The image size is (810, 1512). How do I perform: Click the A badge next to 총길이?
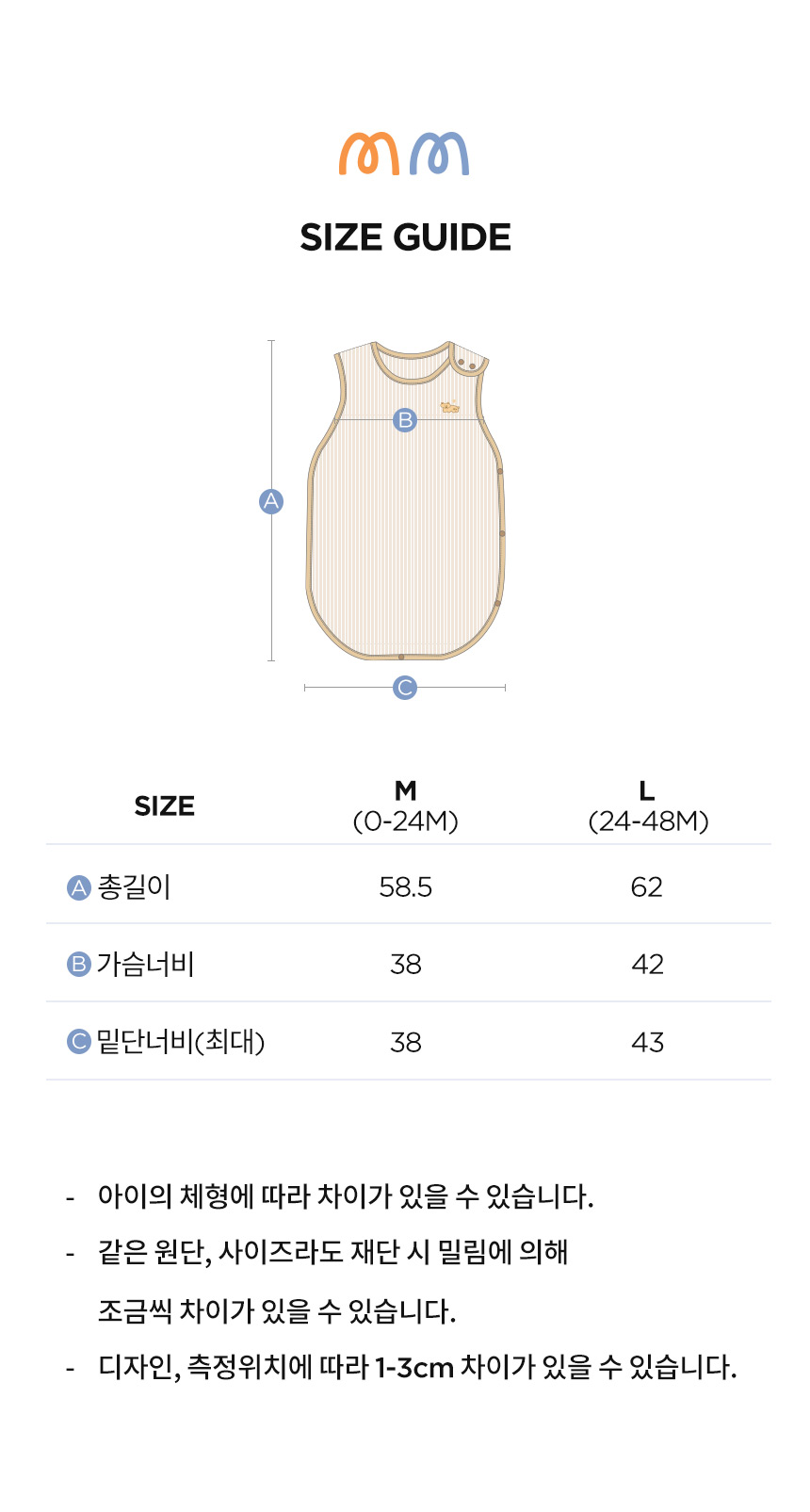[x=79, y=887]
